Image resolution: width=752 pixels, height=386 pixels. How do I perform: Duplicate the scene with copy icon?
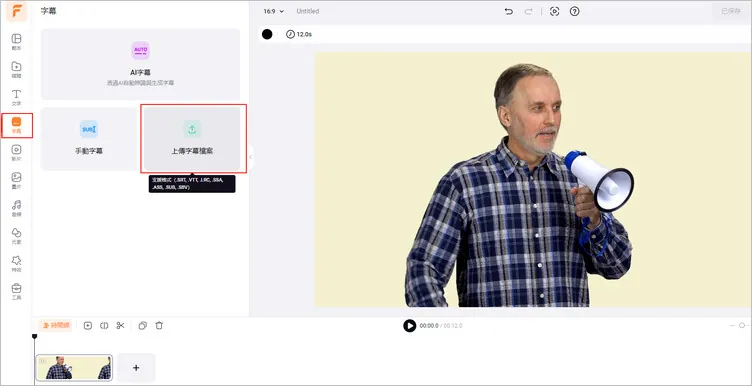coord(142,326)
